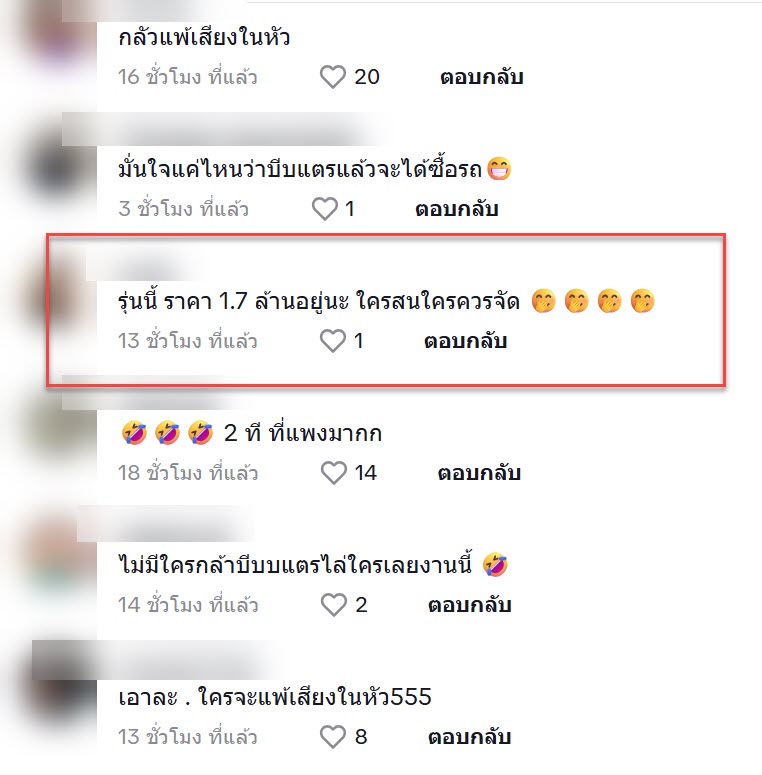Click ตอบกลับ under กลัวแพ้เสียงในหัว comment

click(x=482, y=77)
